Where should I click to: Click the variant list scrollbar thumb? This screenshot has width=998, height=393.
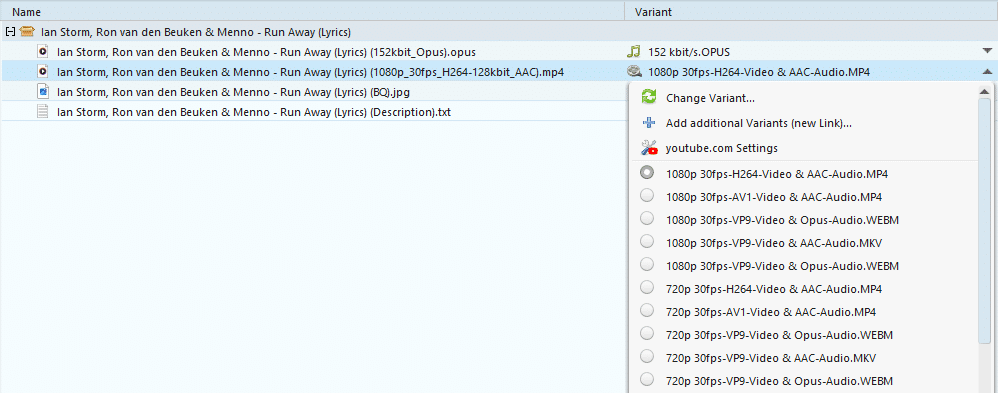pyautogui.click(x=985, y=222)
